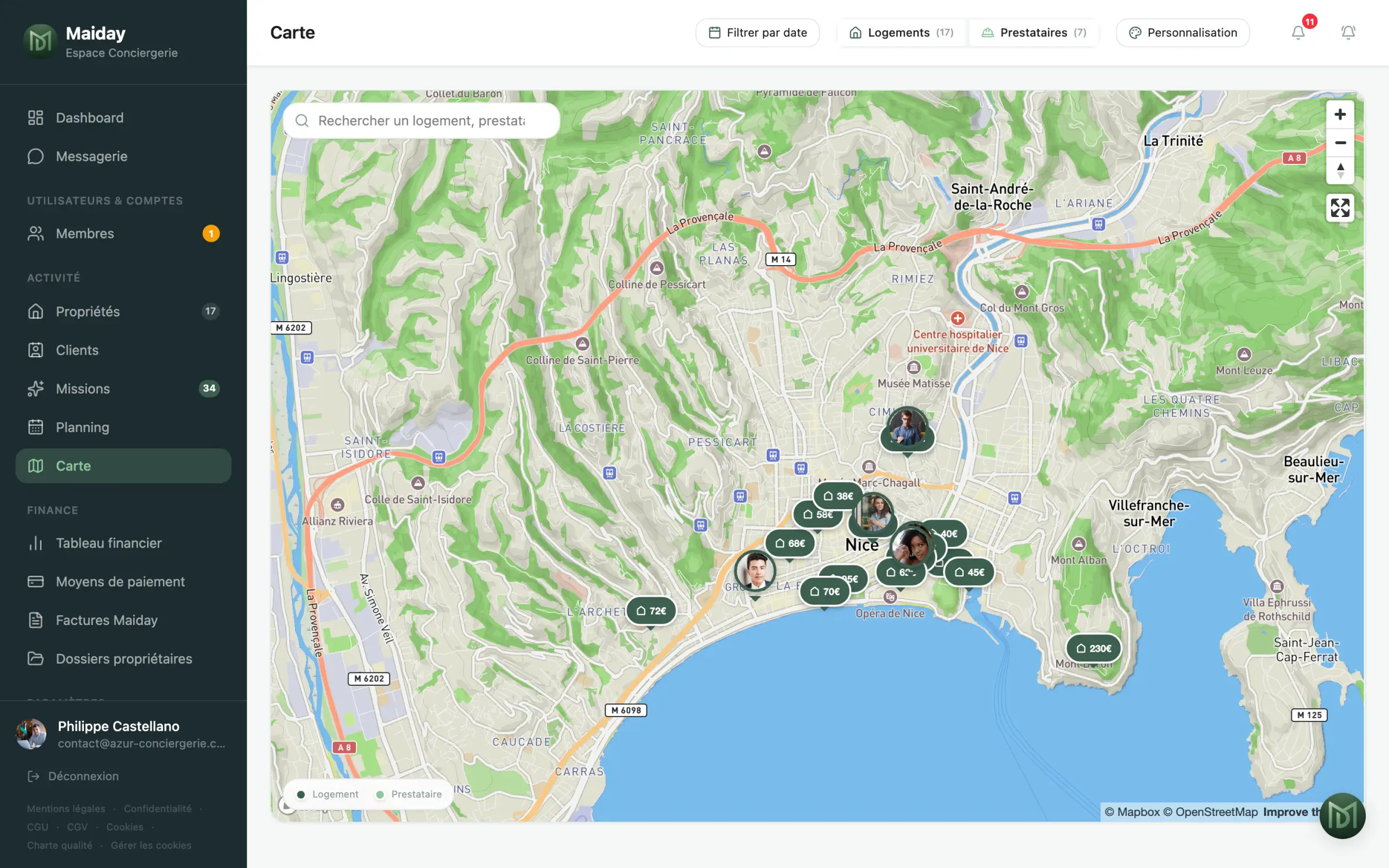Zoom in on the map
Viewport: 1389px width, 868px height.
click(x=1340, y=115)
